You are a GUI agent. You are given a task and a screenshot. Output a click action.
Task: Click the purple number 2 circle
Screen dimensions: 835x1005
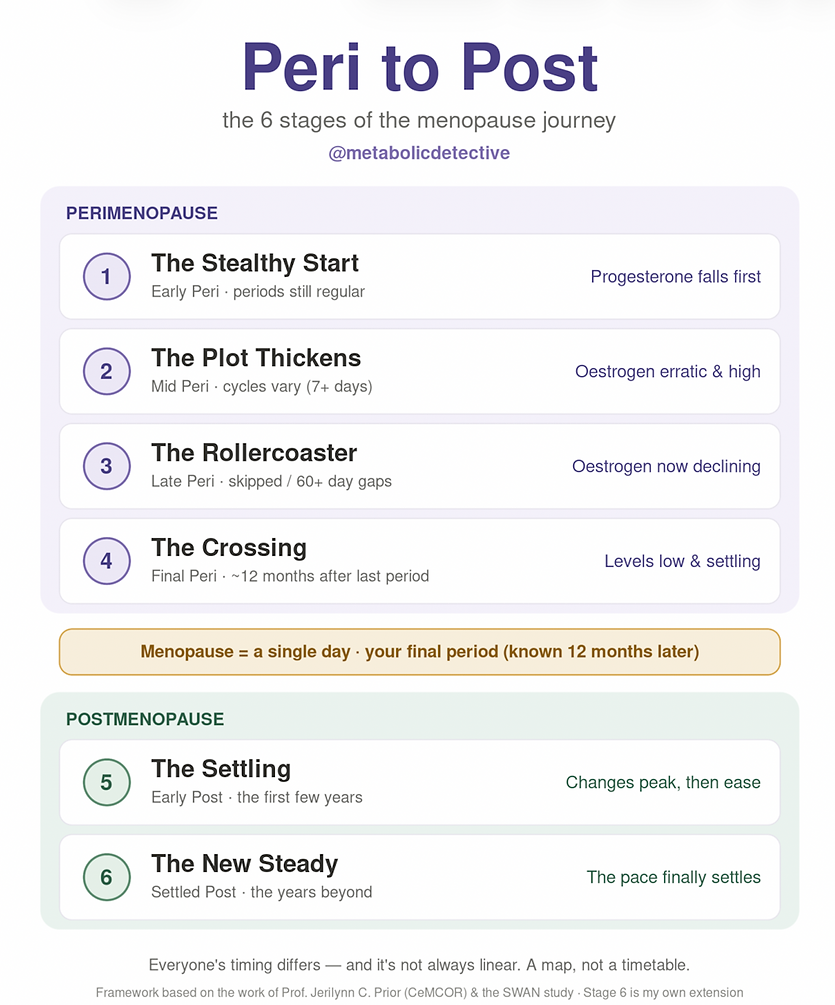click(x=106, y=371)
